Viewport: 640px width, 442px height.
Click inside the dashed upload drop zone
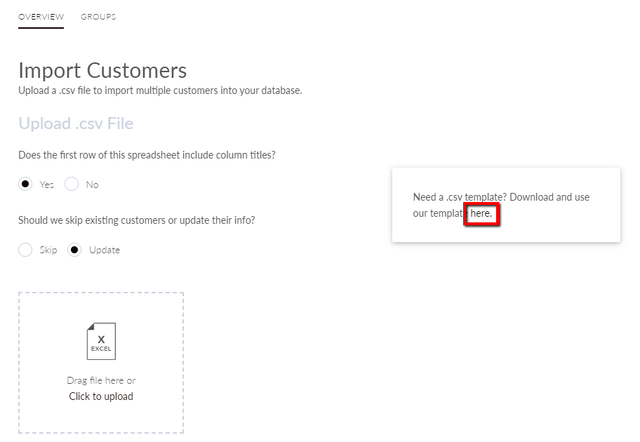[101, 362]
